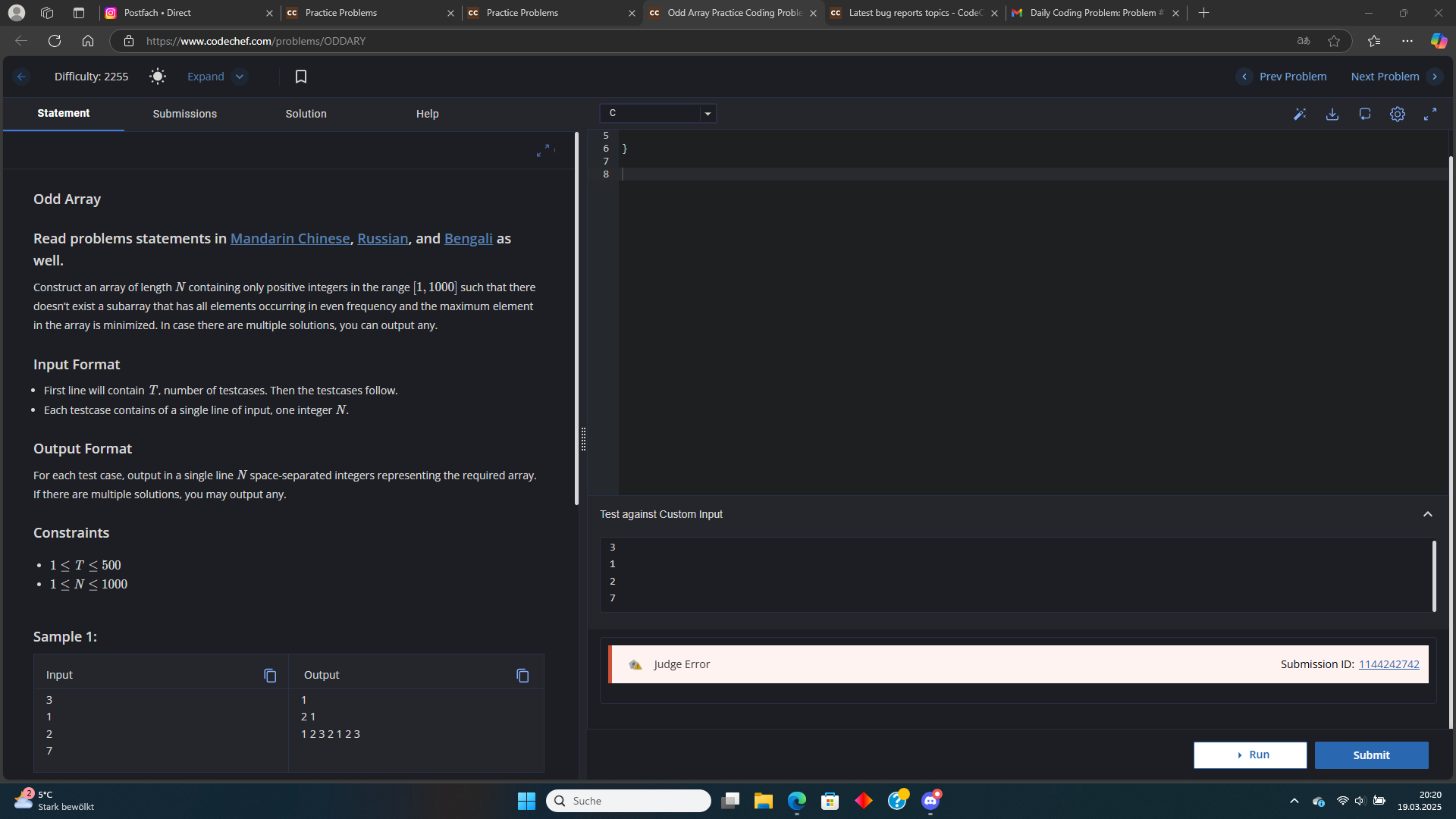Open the C language dropdown

657,114
